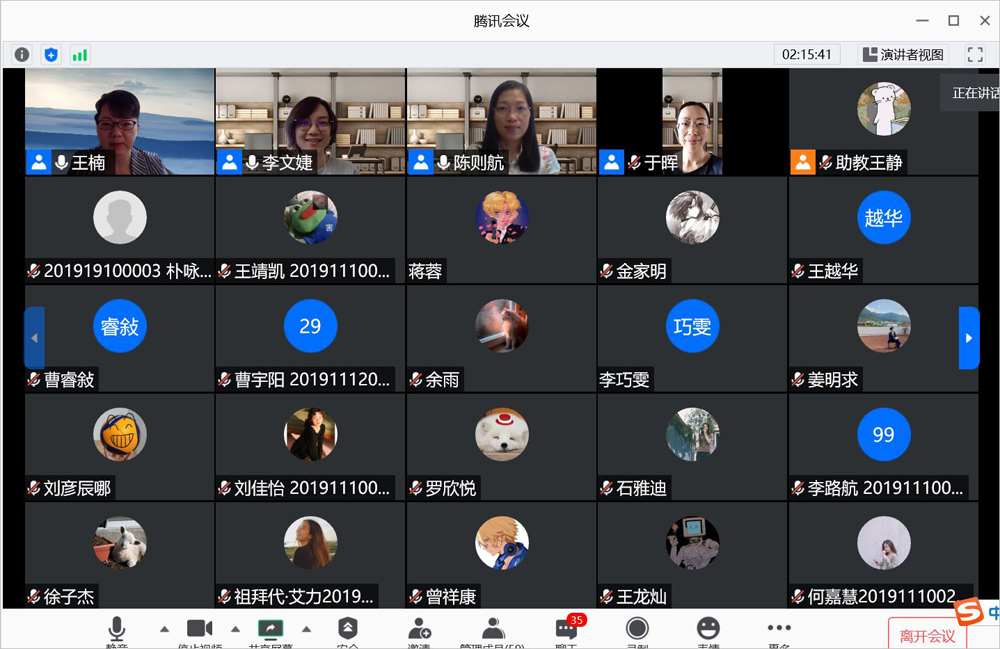The width and height of the screenshot is (1000, 649).
Task: Enter full screen mode
Action: tap(975, 55)
